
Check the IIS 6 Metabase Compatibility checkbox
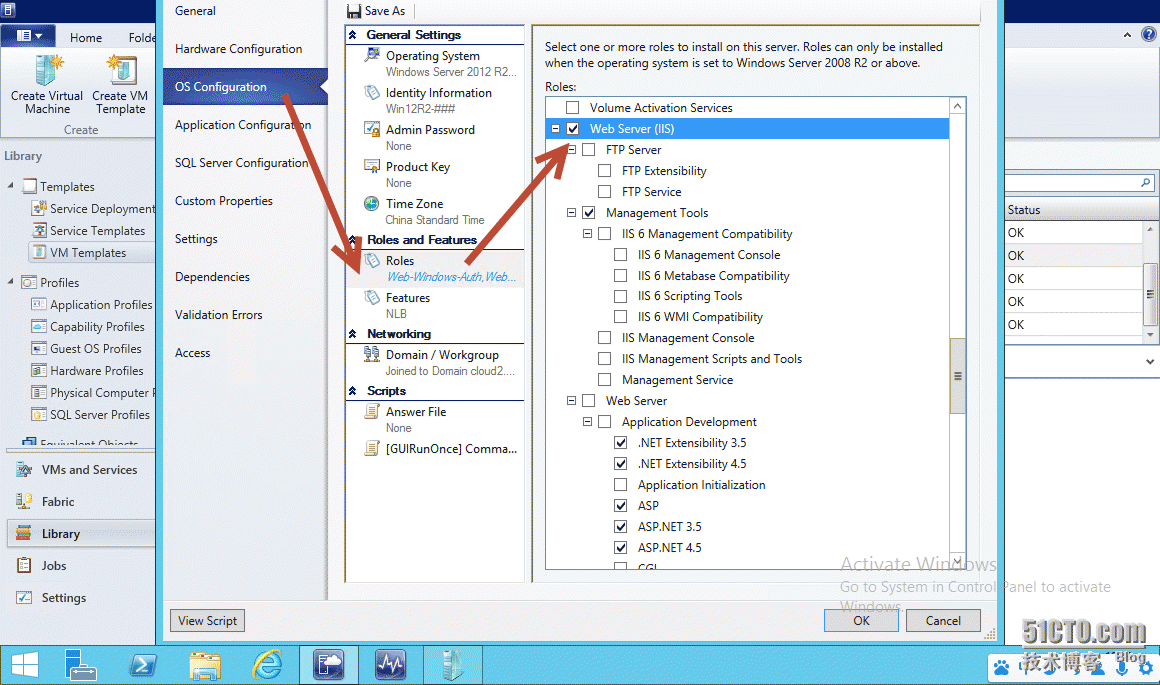tap(621, 276)
